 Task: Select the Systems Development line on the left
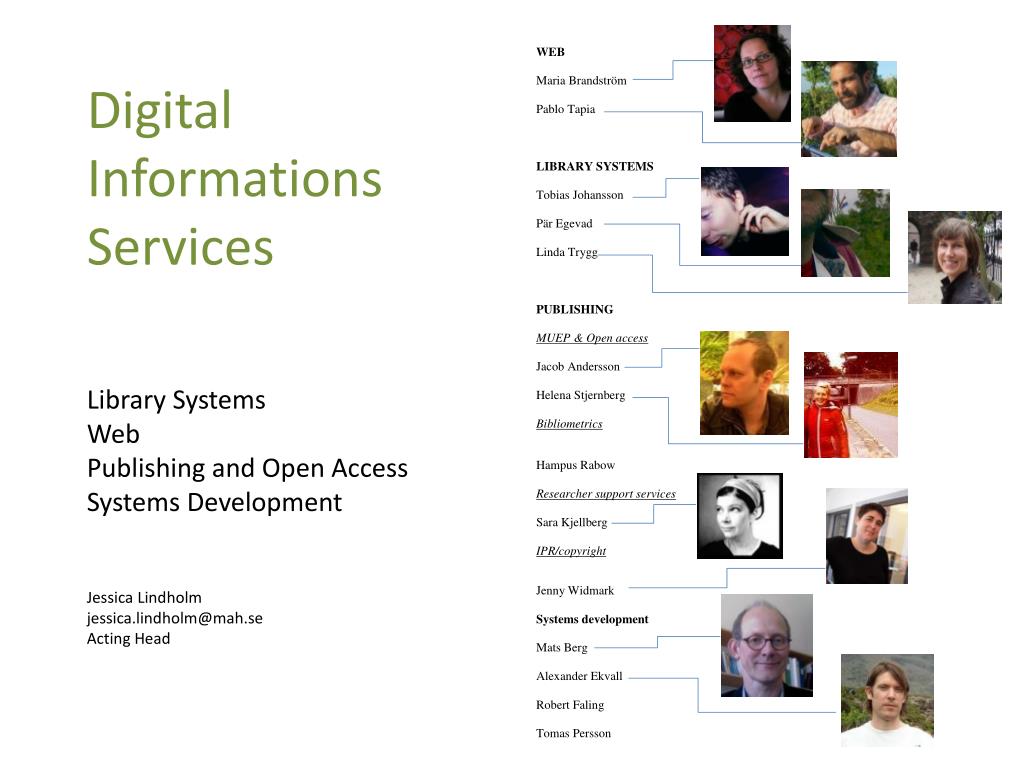click(x=214, y=503)
